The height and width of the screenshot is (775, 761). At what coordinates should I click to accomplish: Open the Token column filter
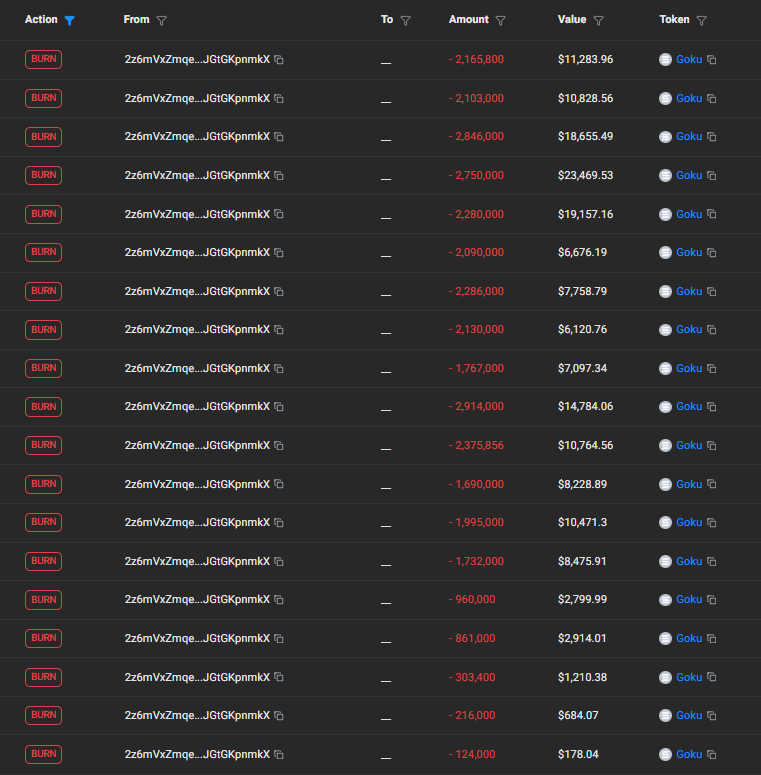point(702,20)
